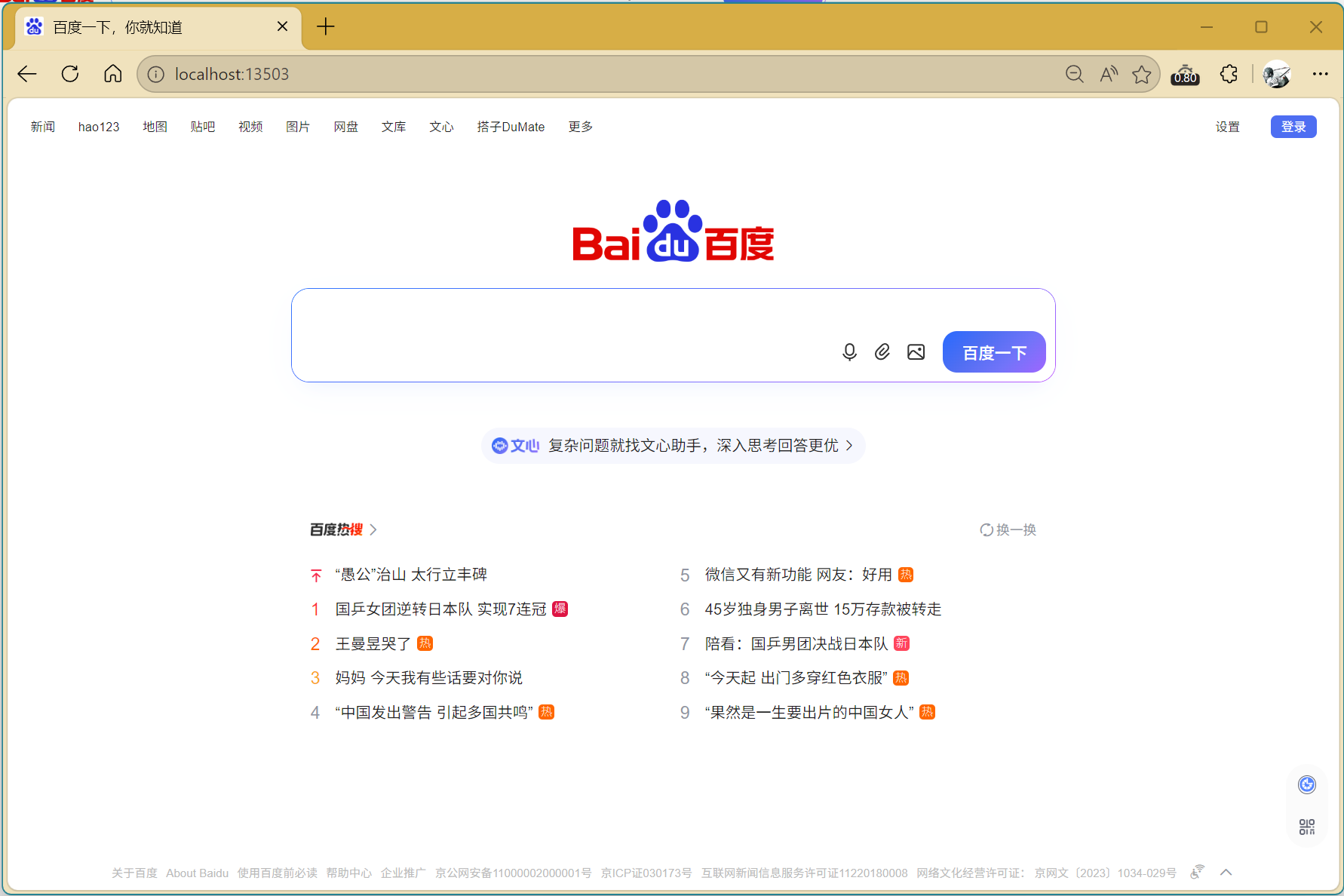Viewport: 1344px width, 896px height.
Task: Refresh hot searches with 换一换
Action: click(x=1008, y=529)
